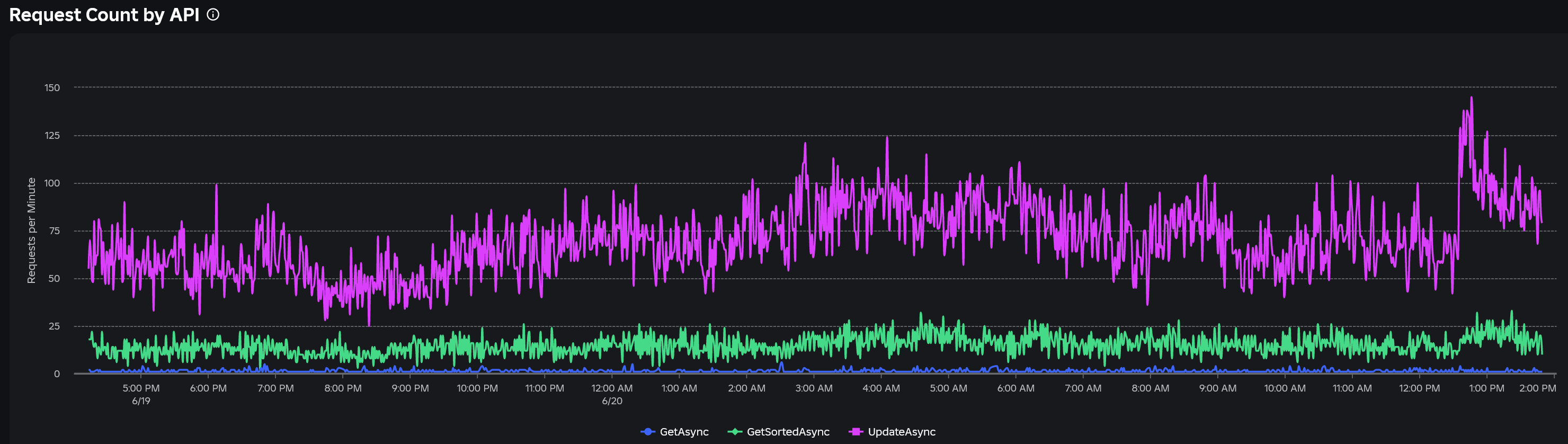Select the "9:00 PM" time axis label

tap(410, 388)
